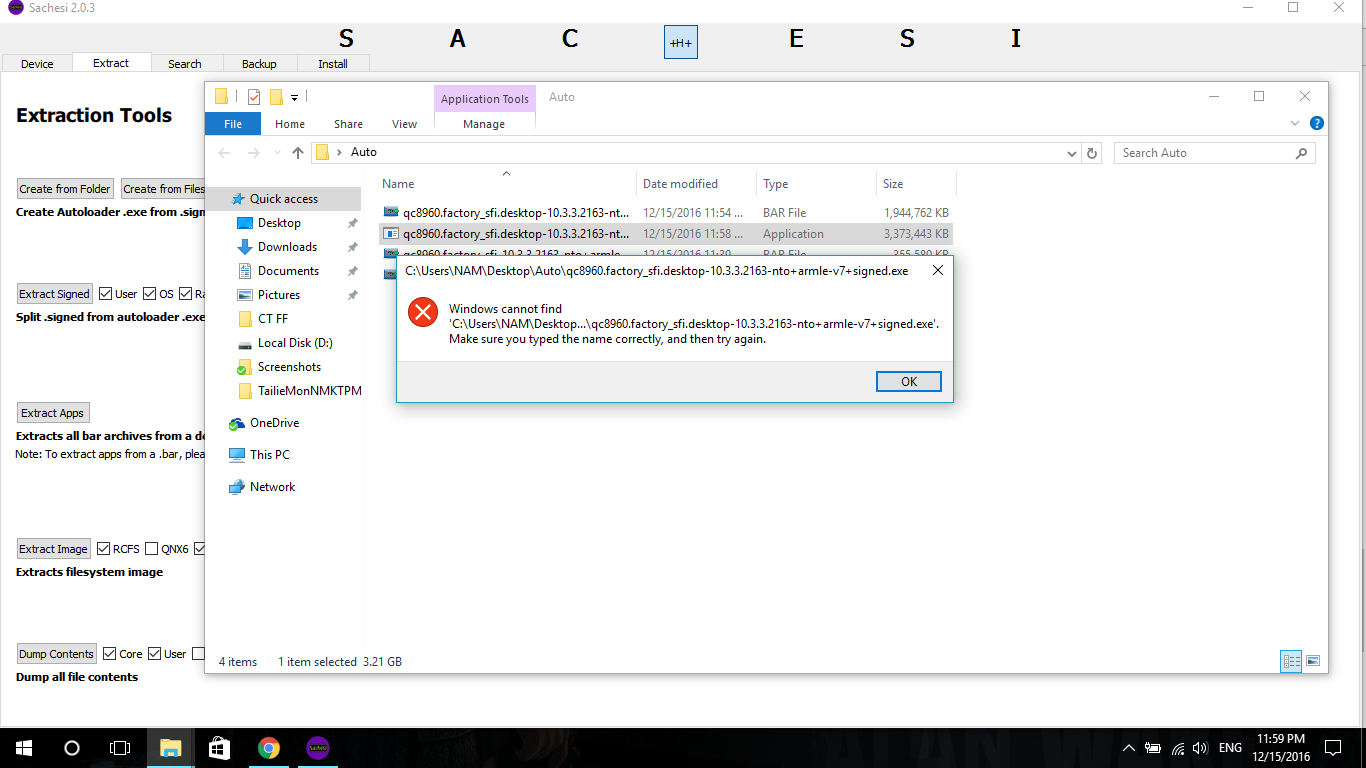This screenshot has height=768, width=1366.
Task: Switch to large icons view
Action: pos(1313,661)
